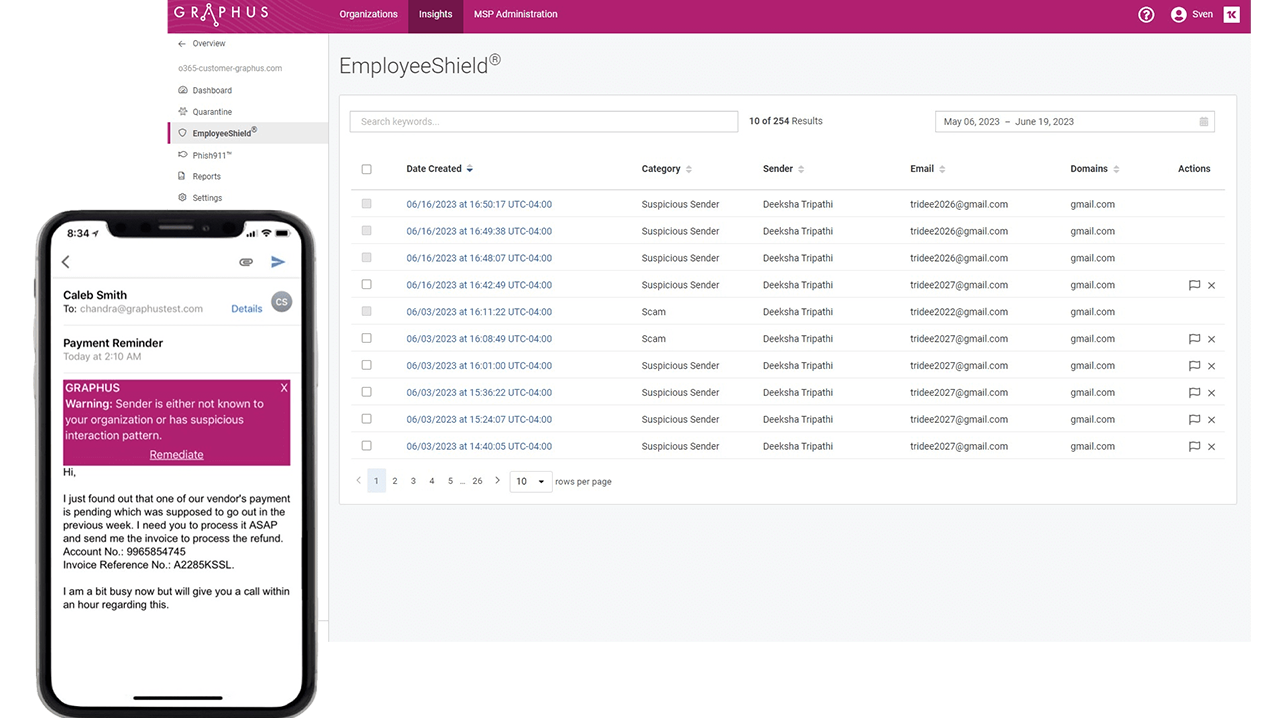Go to next page arrow
Viewport: 1270px width, 718px height.
tap(498, 481)
